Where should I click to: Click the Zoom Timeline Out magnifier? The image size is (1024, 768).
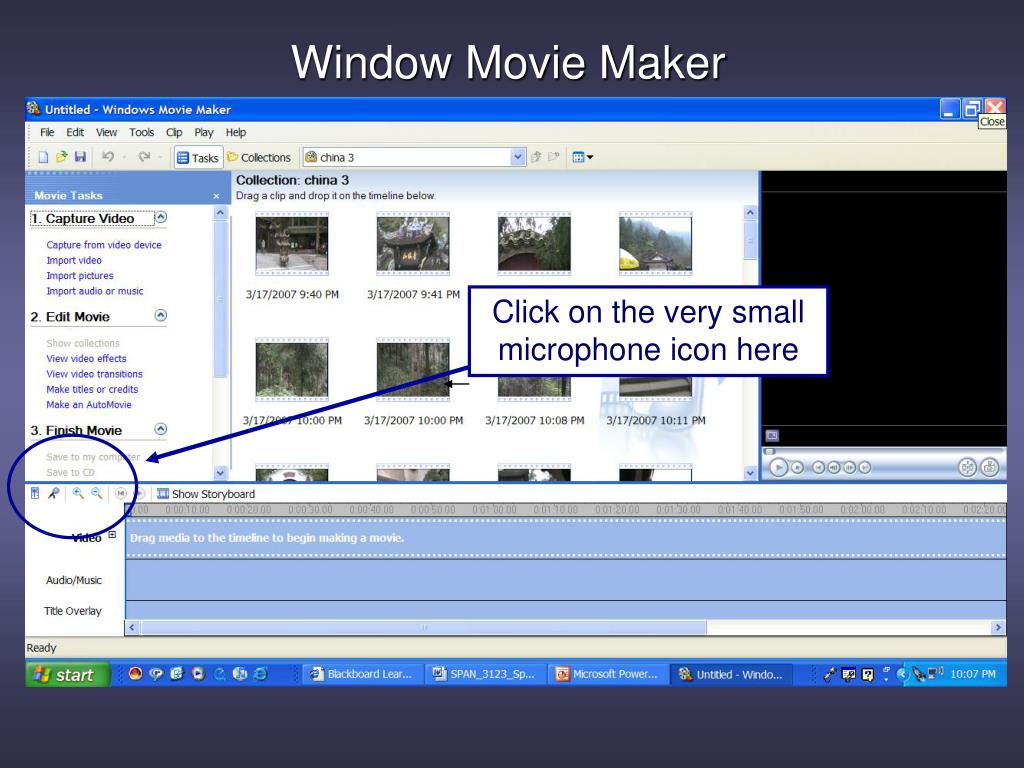(x=97, y=493)
